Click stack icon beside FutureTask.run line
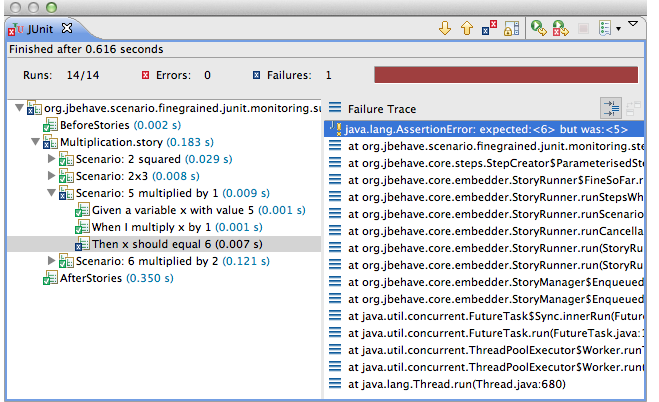The height and width of the screenshot is (402, 659). [x=335, y=333]
